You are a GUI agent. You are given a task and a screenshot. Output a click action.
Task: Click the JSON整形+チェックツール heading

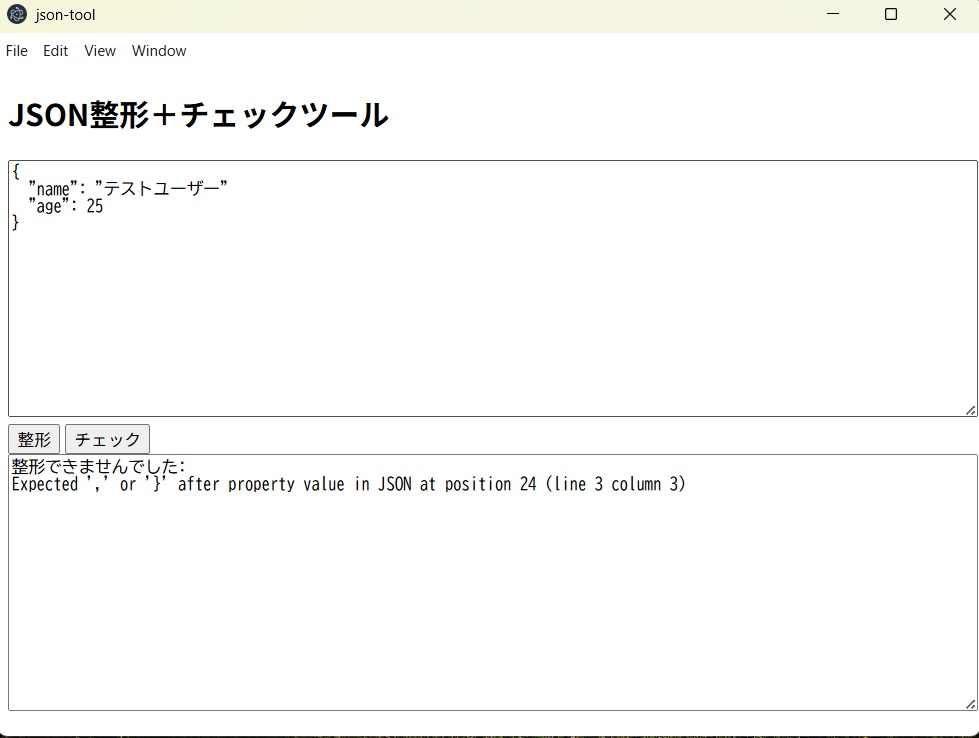click(x=199, y=115)
